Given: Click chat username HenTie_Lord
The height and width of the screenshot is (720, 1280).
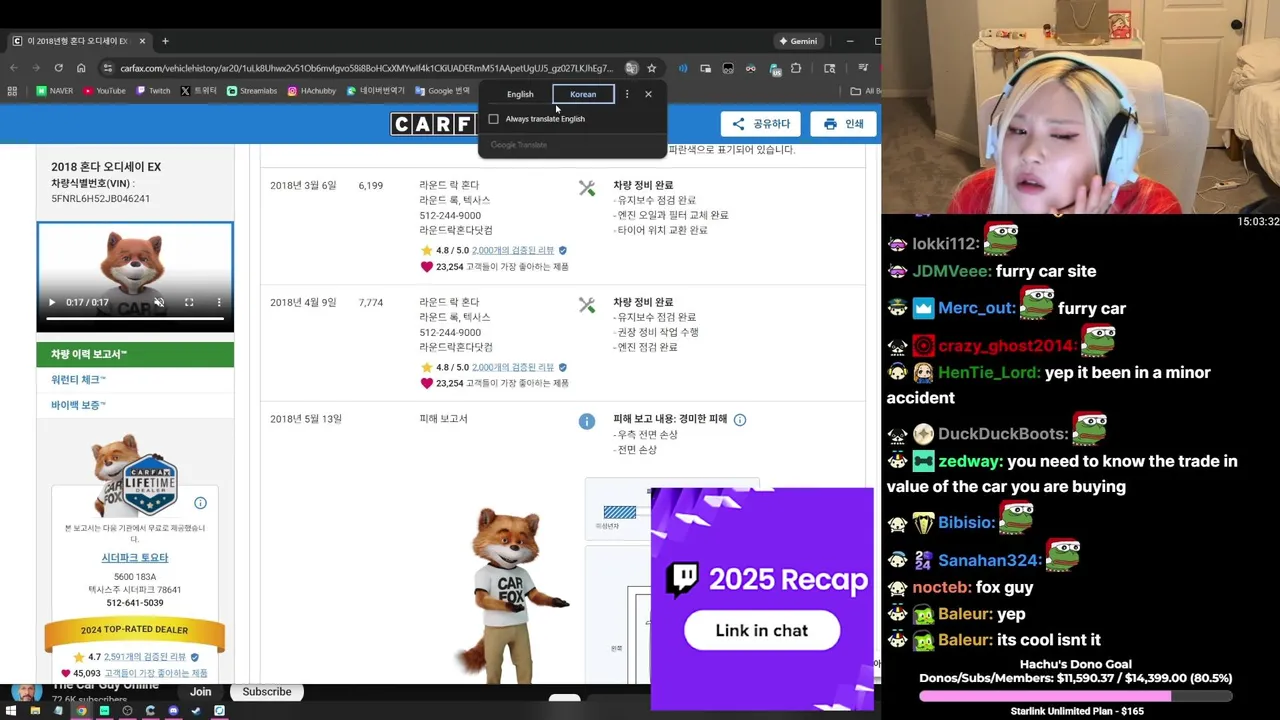Looking at the screenshot, I should pyautogui.click(x=988, y=372).
